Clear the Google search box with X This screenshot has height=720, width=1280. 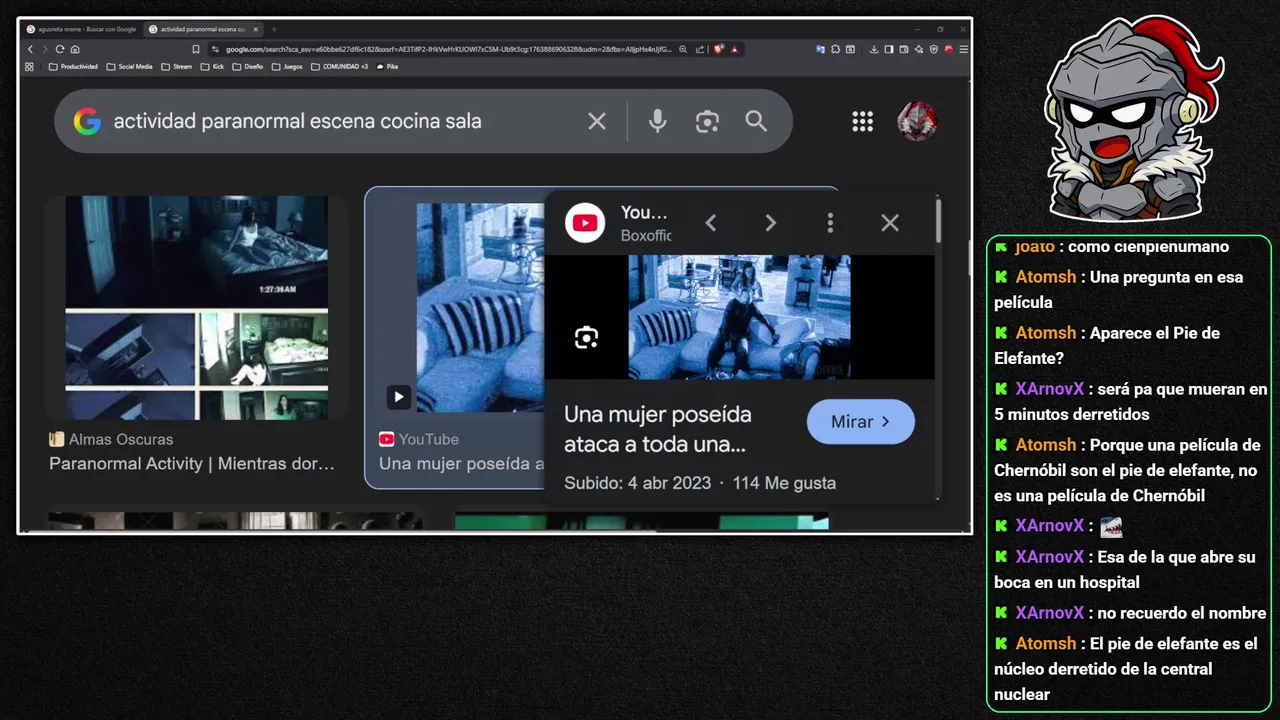point(597,121)
